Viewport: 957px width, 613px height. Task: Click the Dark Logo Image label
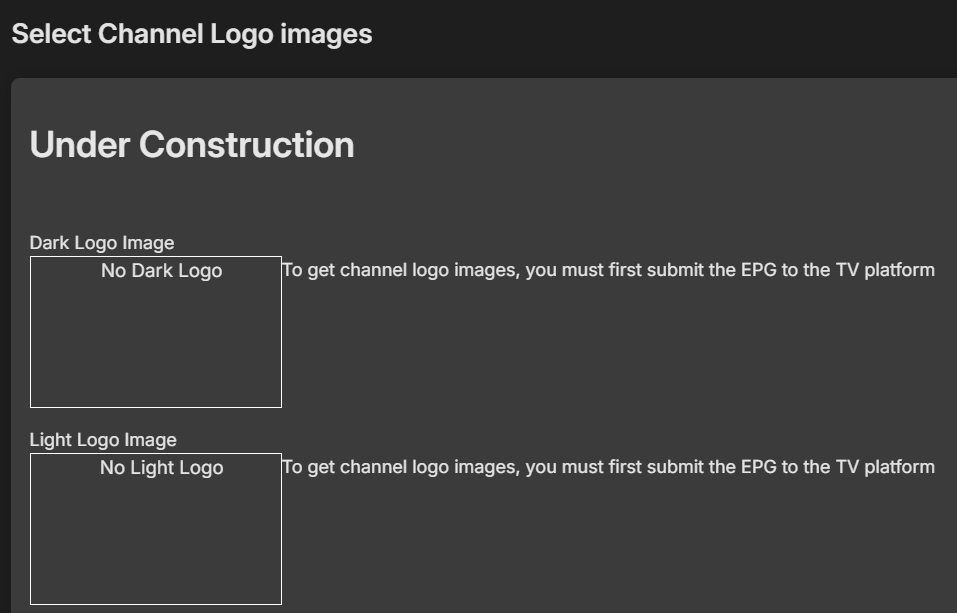(x=102, y=243)
